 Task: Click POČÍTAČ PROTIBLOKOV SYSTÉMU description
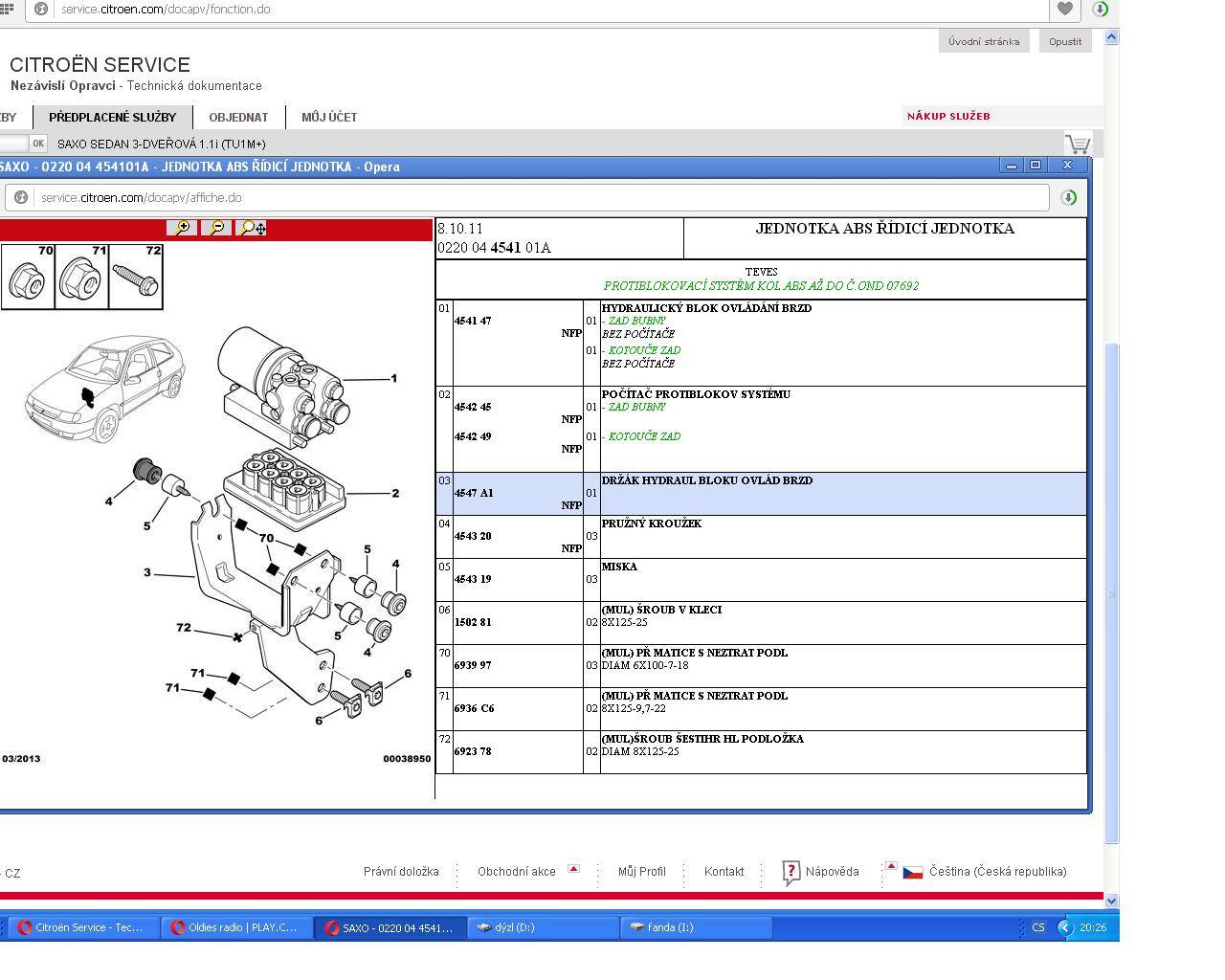[x=696, y=394]
